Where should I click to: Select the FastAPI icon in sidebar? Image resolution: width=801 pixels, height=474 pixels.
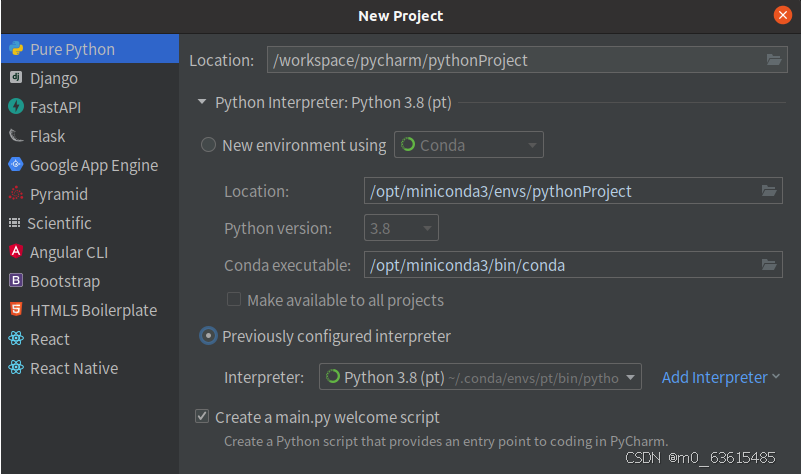16,107
